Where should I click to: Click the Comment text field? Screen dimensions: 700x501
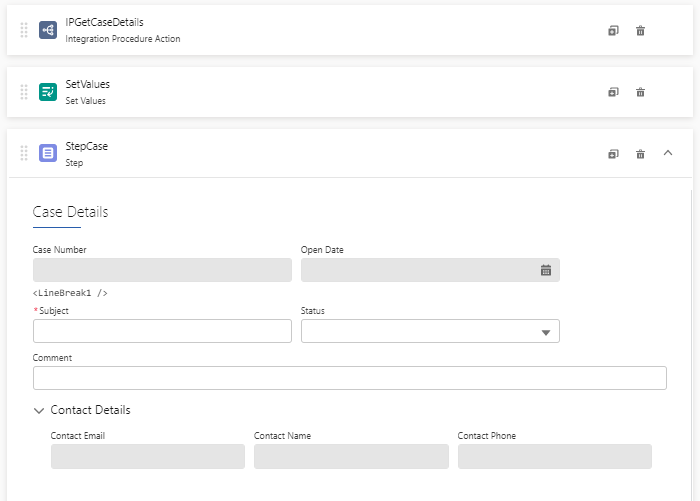[349, 378]
